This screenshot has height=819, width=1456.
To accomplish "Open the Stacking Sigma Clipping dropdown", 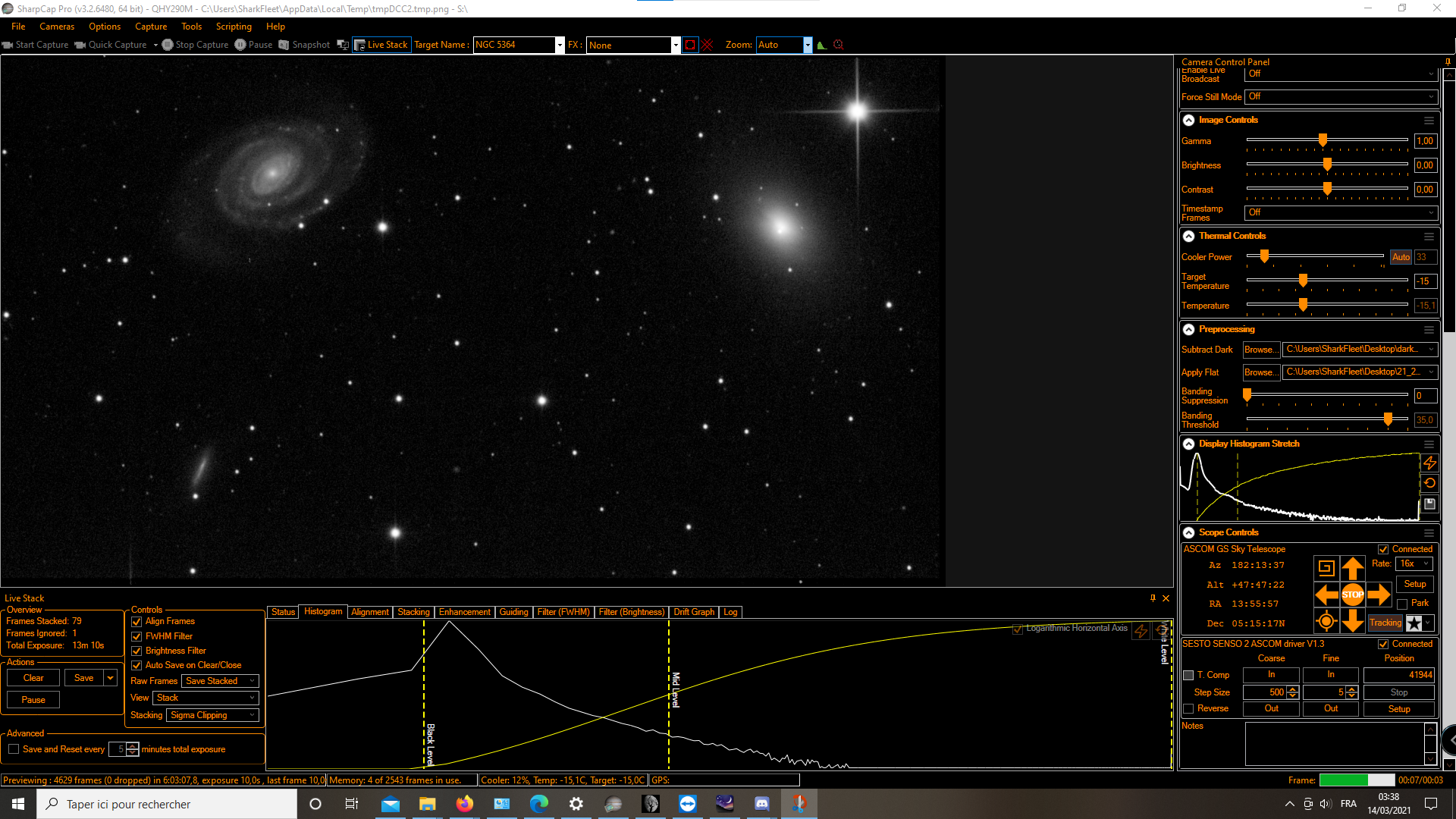I will (x=212, y=715).
